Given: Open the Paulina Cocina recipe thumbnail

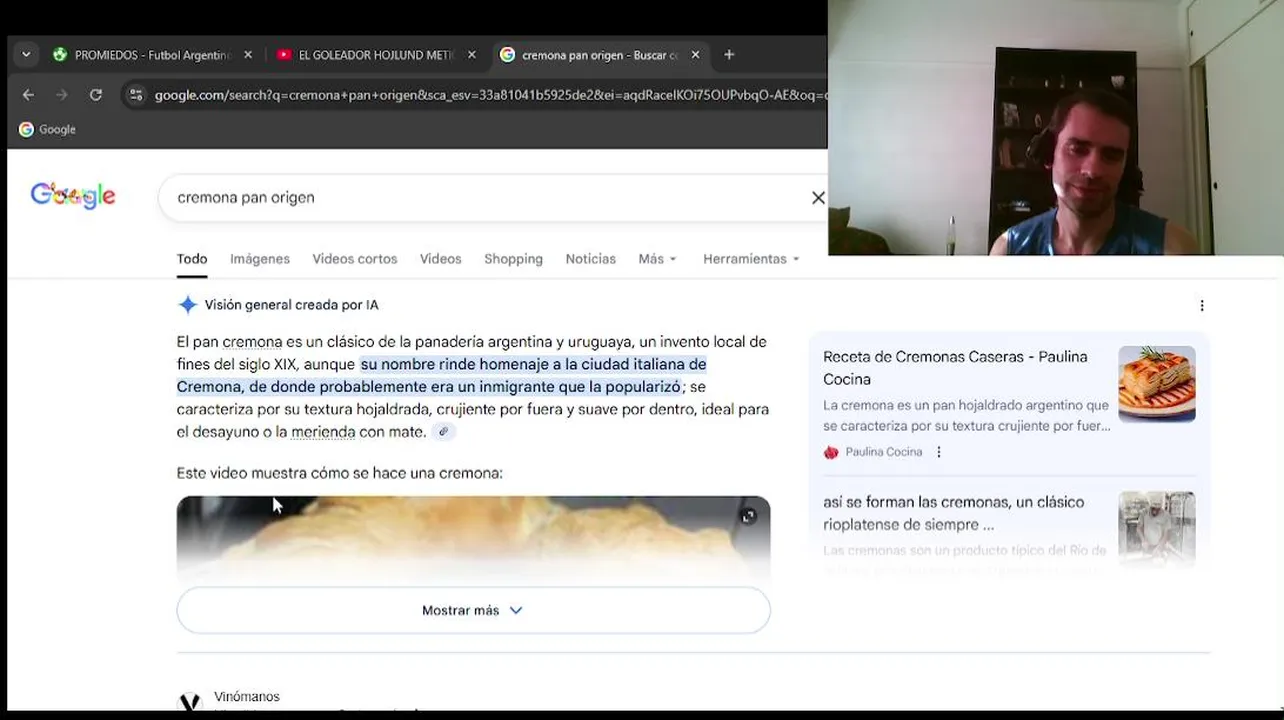Looking at the screenshot, I should pos(1157,384).
